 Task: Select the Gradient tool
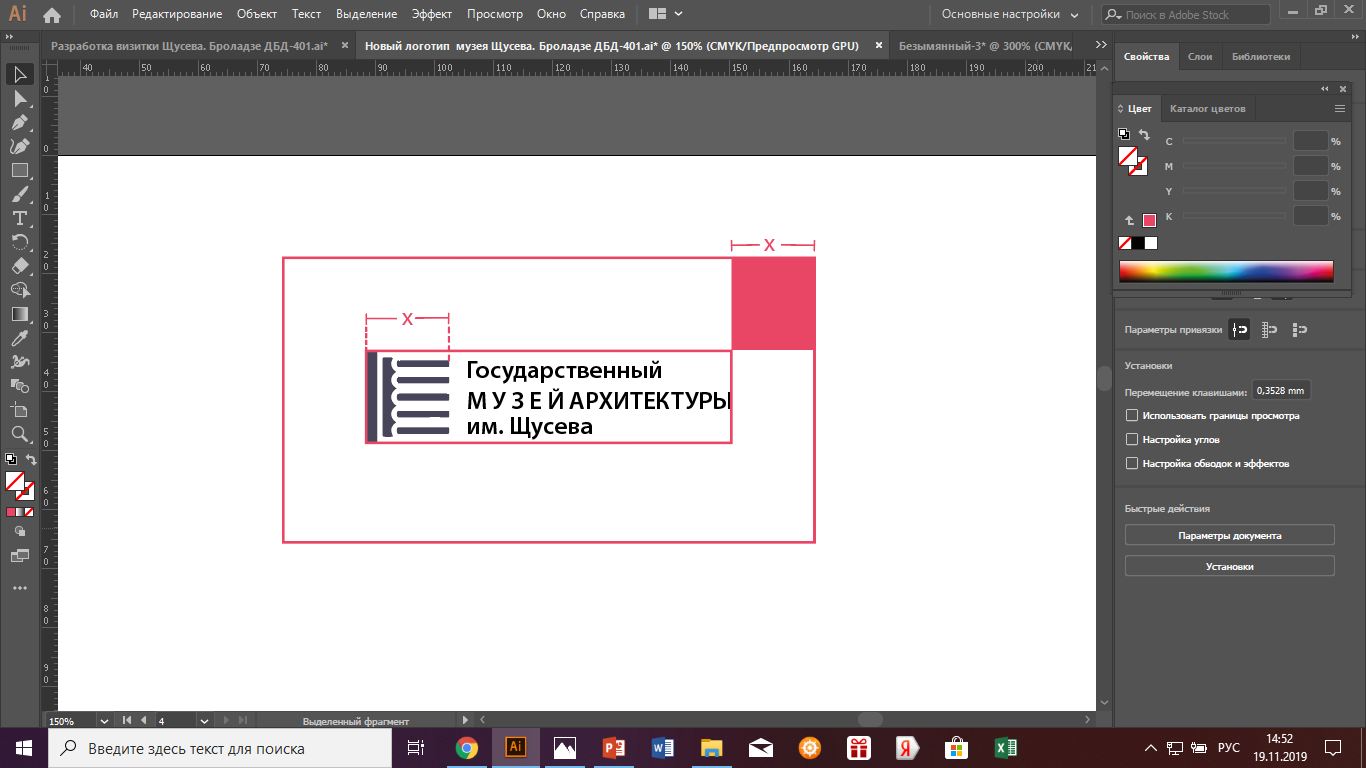click(x=19, y=314)
